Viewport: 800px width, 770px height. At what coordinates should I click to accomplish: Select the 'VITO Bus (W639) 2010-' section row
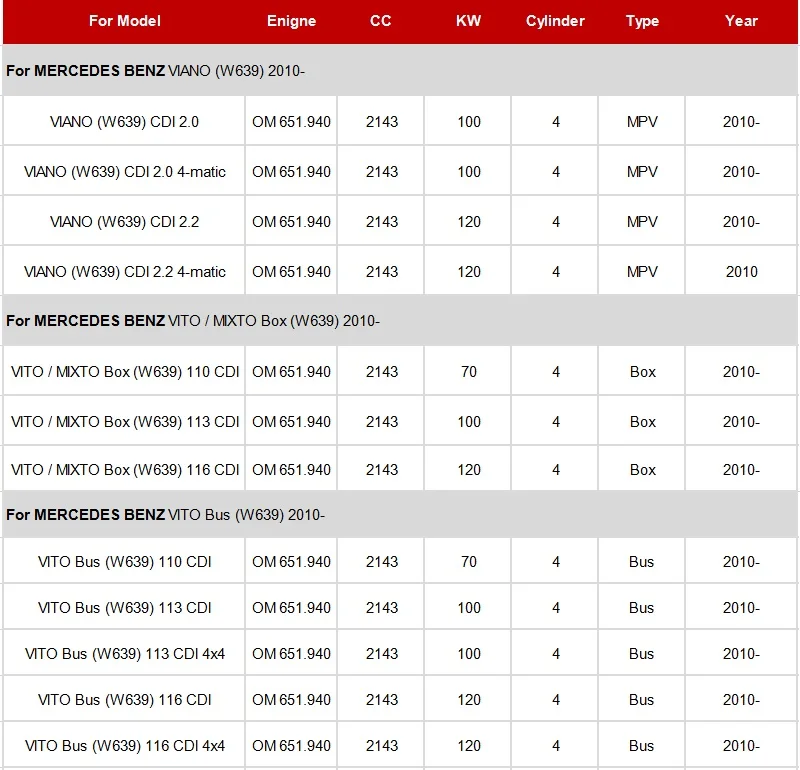point(400,514)
